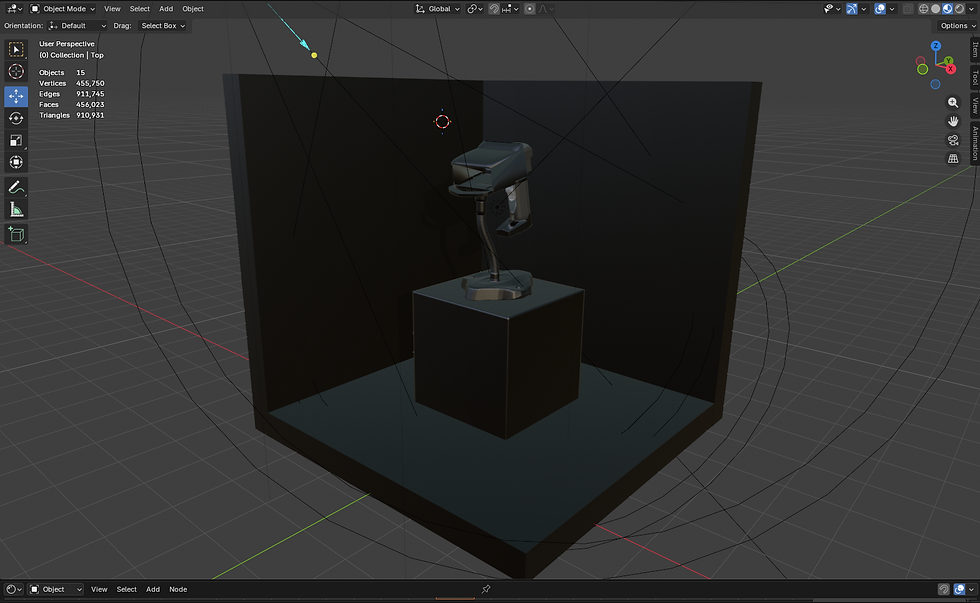This screenshot has height=603, width=980.
Task: Click the pan hand viewport icon
Action: (952, 121)
